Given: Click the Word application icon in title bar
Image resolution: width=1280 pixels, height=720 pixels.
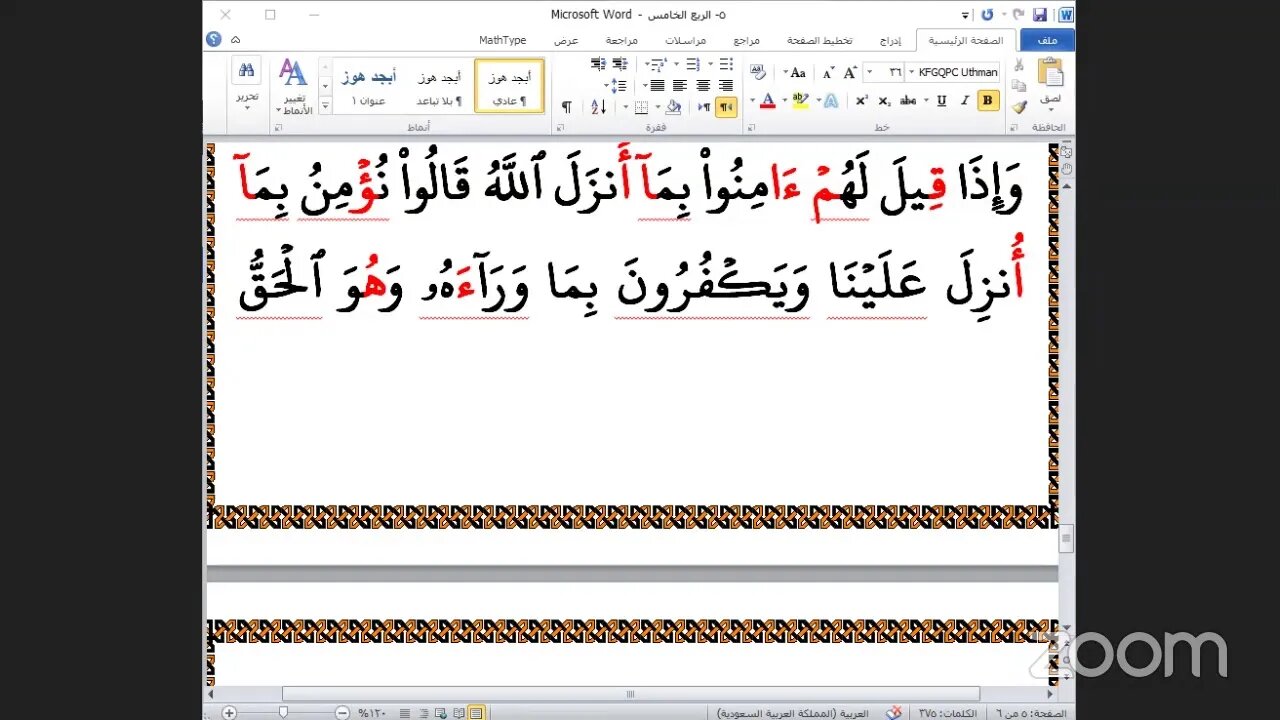Looking at the screenshot, I should (1065, 15).
